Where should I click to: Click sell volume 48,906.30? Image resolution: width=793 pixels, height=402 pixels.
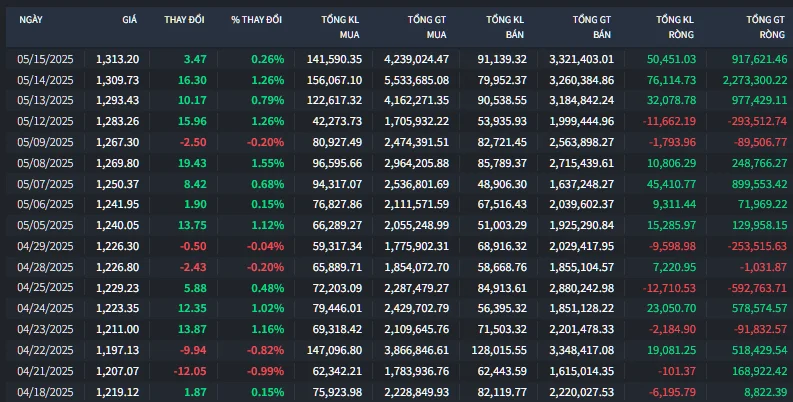pos(502,184)
